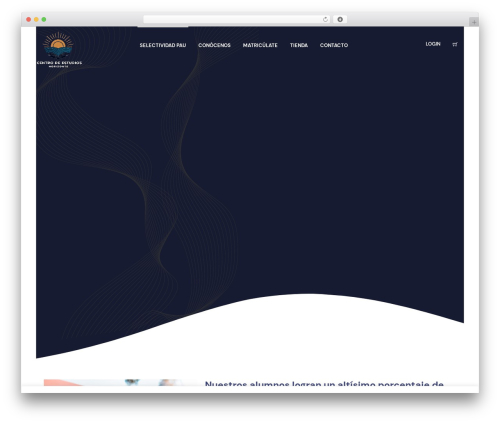Click the 'Nuestros alumnos logran' heading text

point(324,384)
